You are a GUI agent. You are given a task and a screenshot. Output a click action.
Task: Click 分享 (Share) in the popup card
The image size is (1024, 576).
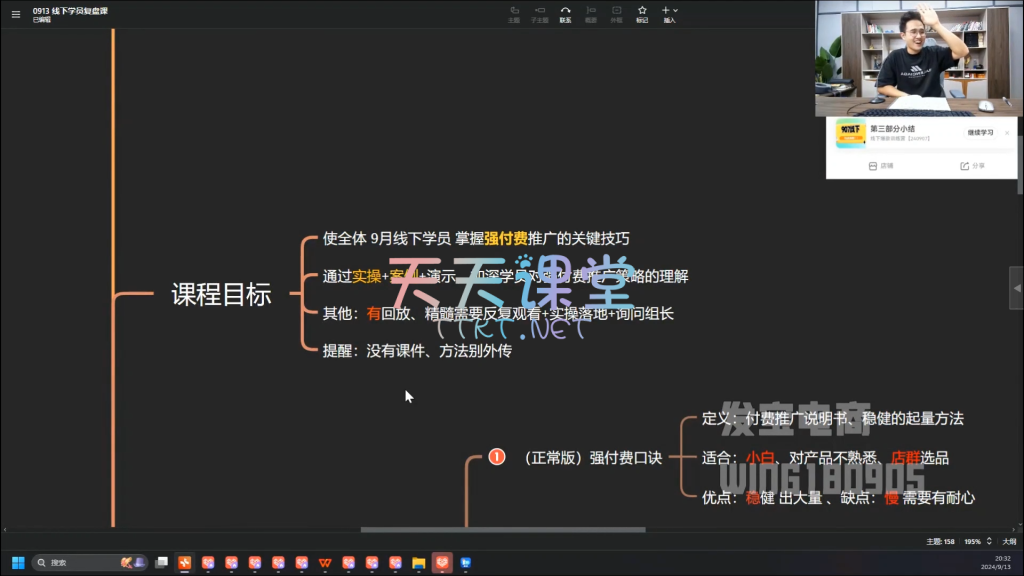click(x=971, y=166)
